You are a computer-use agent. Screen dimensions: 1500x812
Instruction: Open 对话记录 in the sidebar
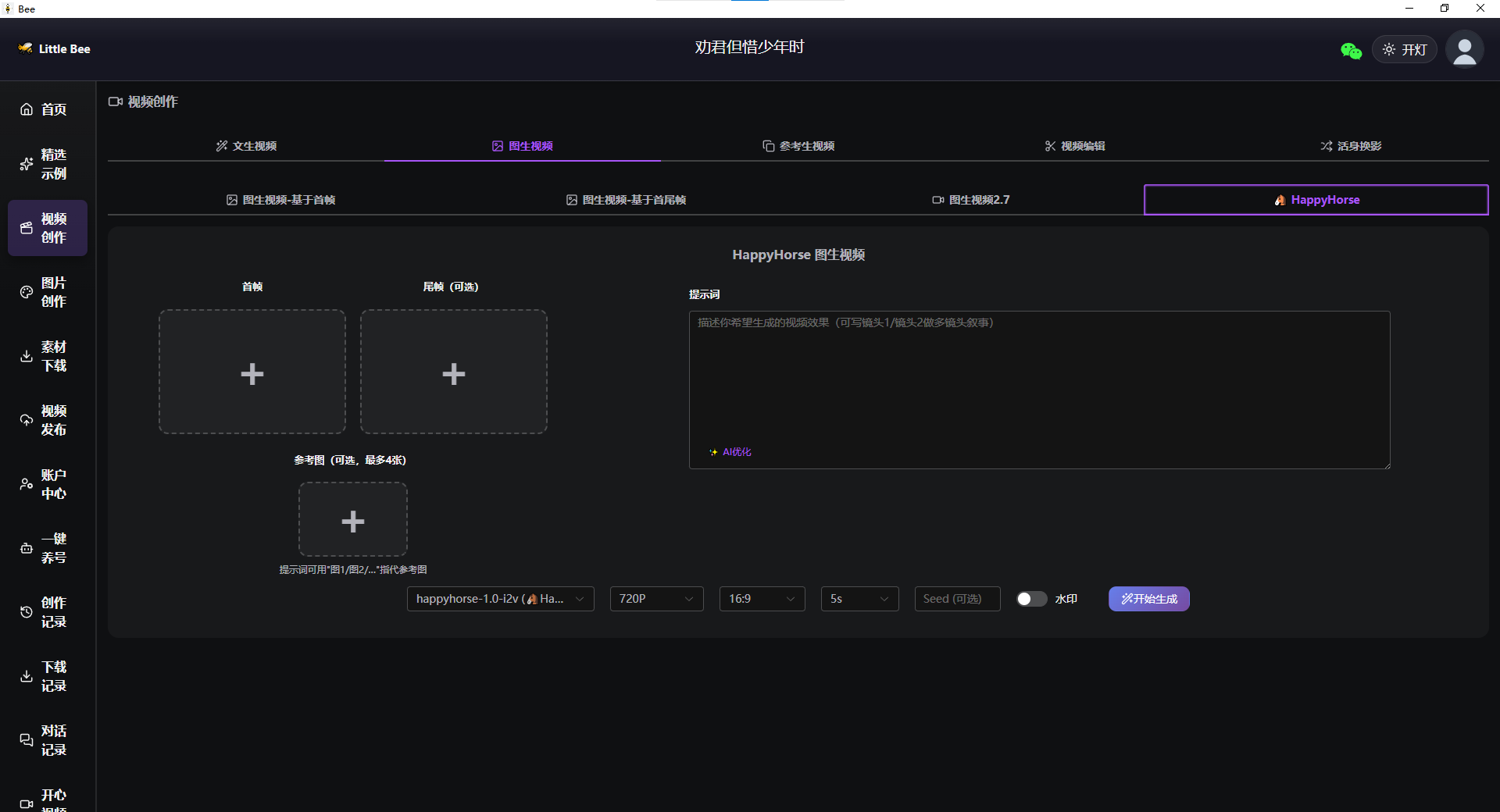(48, 740)
